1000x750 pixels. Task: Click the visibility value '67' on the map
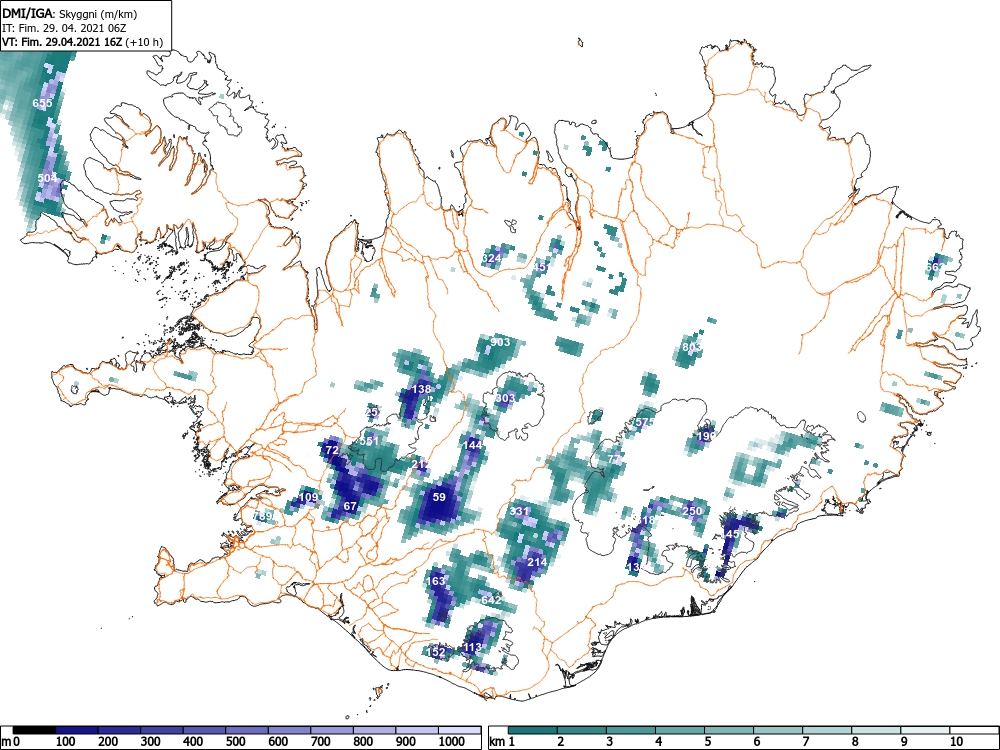(x=350, y=506)
